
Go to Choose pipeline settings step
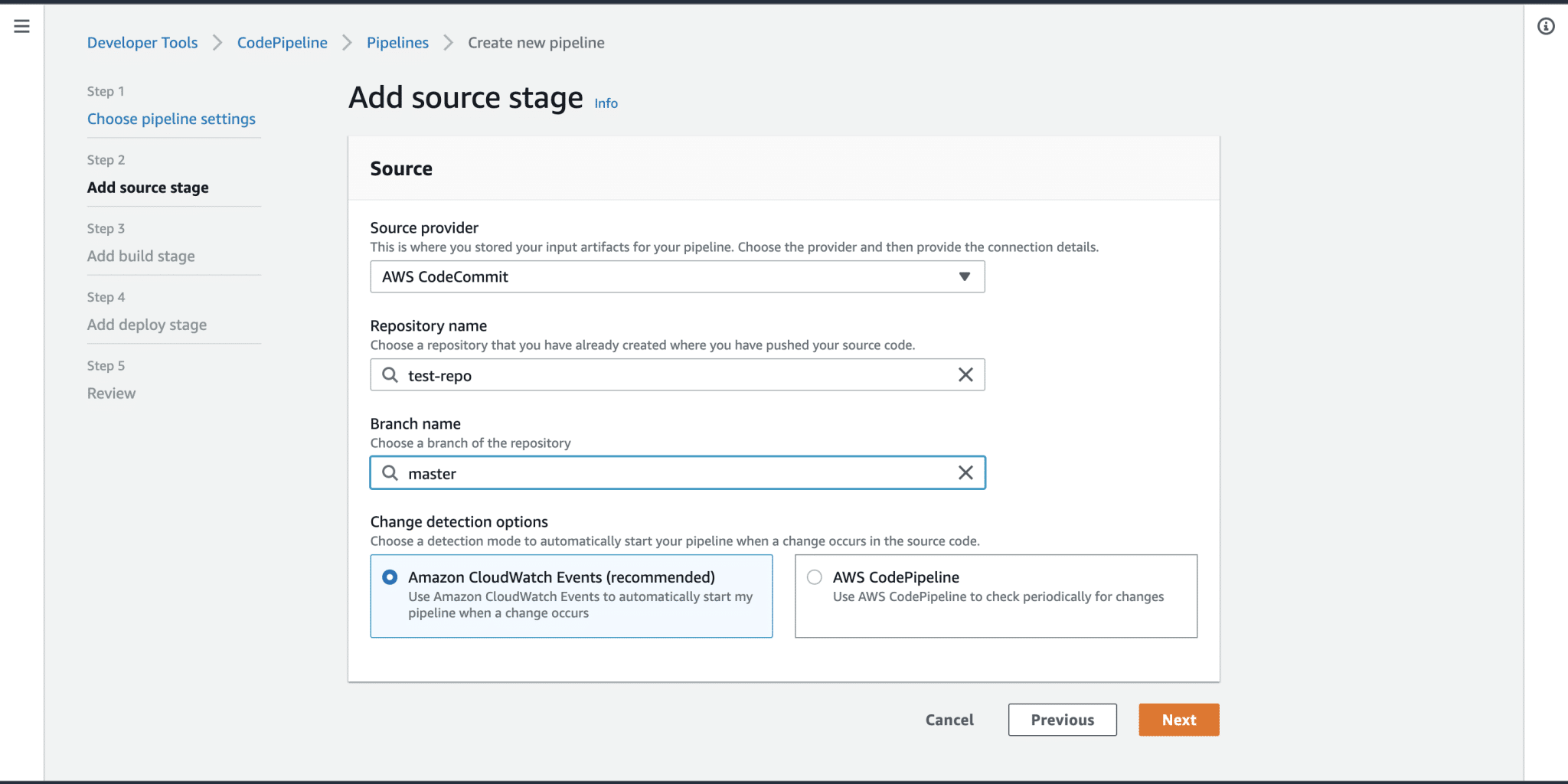point(171,119)
